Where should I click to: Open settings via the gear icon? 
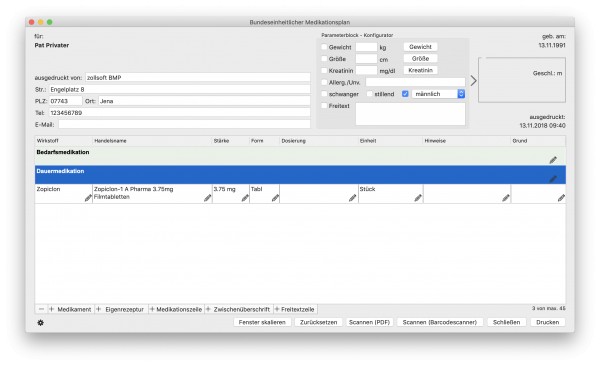pos(40,323)
